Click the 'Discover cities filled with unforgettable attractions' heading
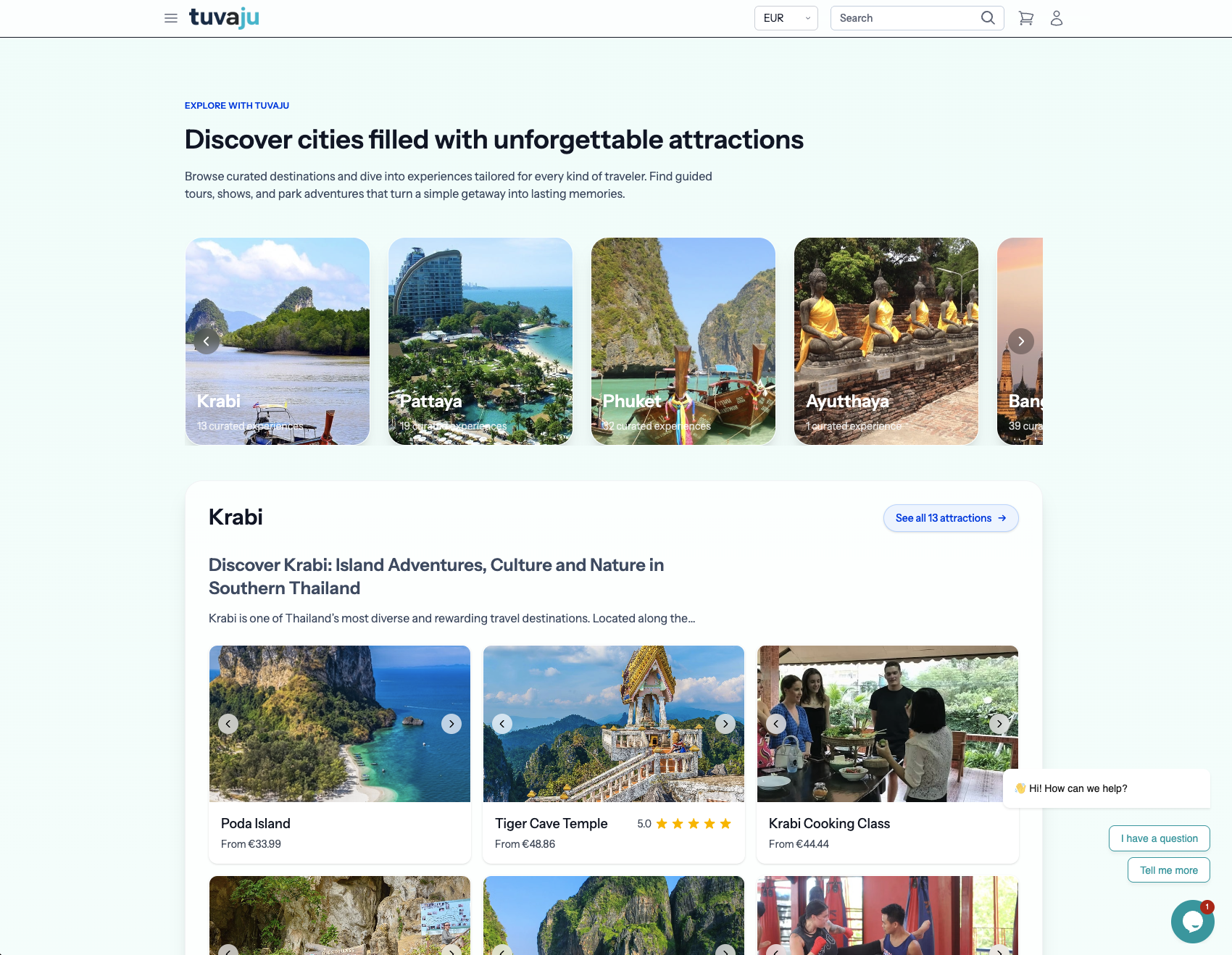Viewport: 1232px width, 955px height. pos(494,140)
